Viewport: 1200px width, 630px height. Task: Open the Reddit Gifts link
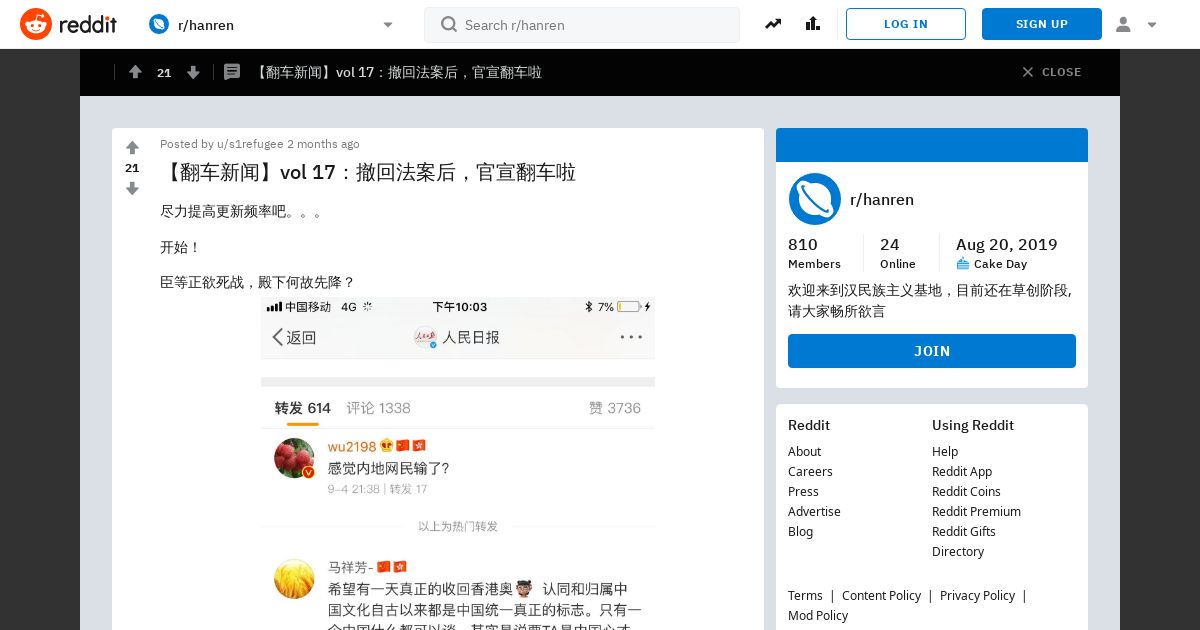(x=963, y=531)
